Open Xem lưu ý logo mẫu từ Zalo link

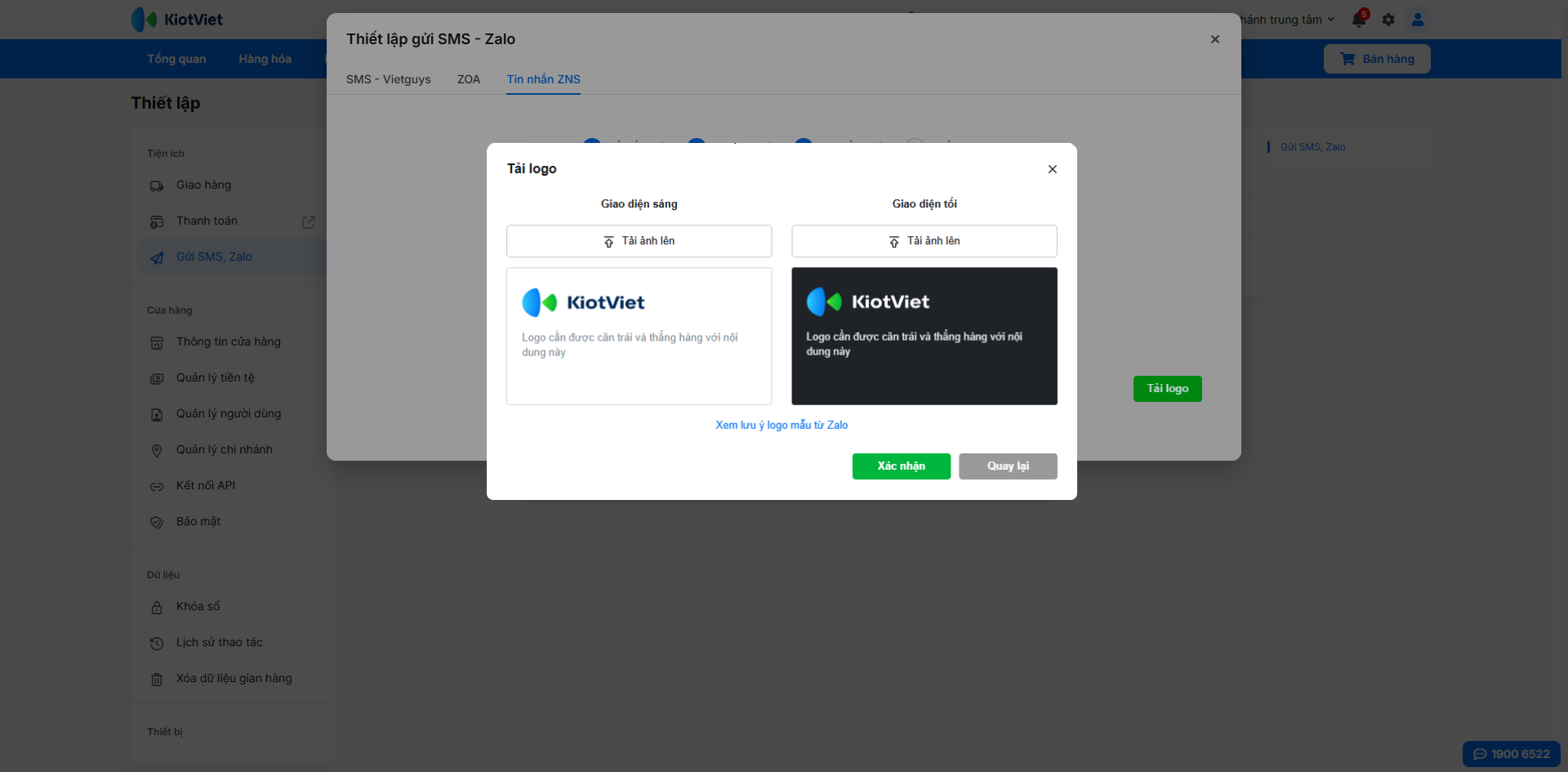[x=782, y=425]
